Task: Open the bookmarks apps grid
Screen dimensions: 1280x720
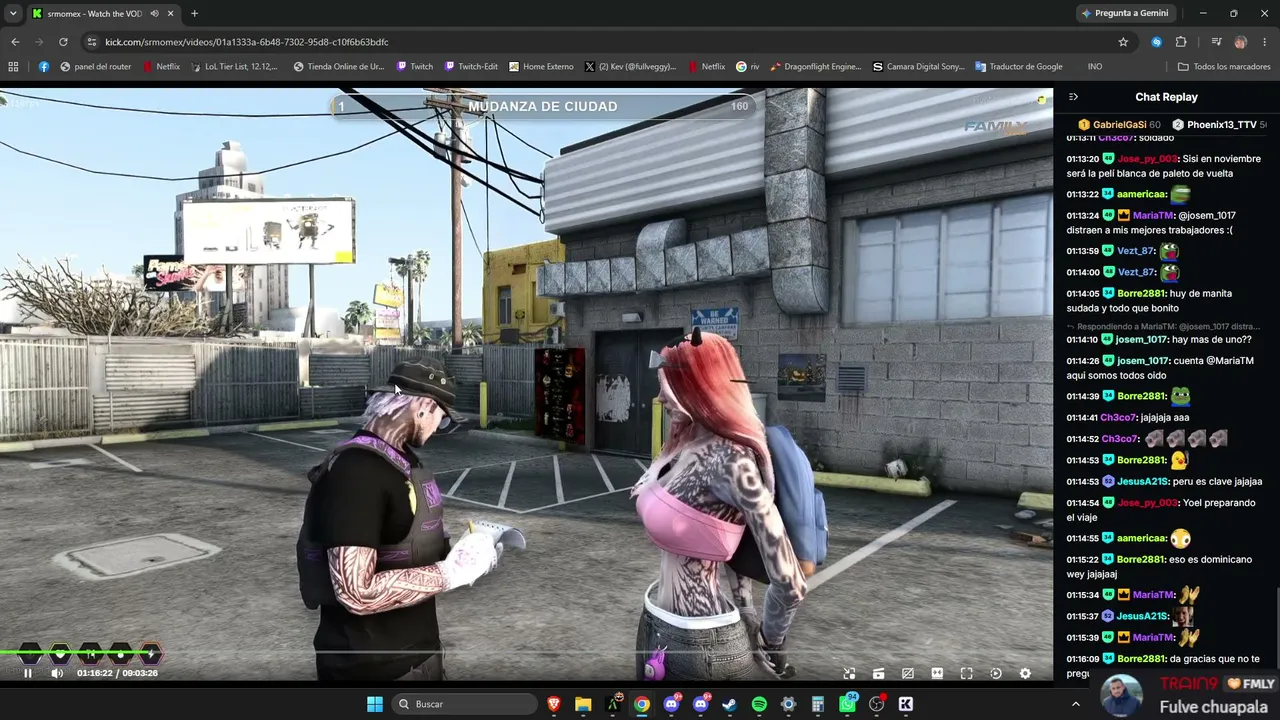Action: pyautogui.click(x=13, y=67)
